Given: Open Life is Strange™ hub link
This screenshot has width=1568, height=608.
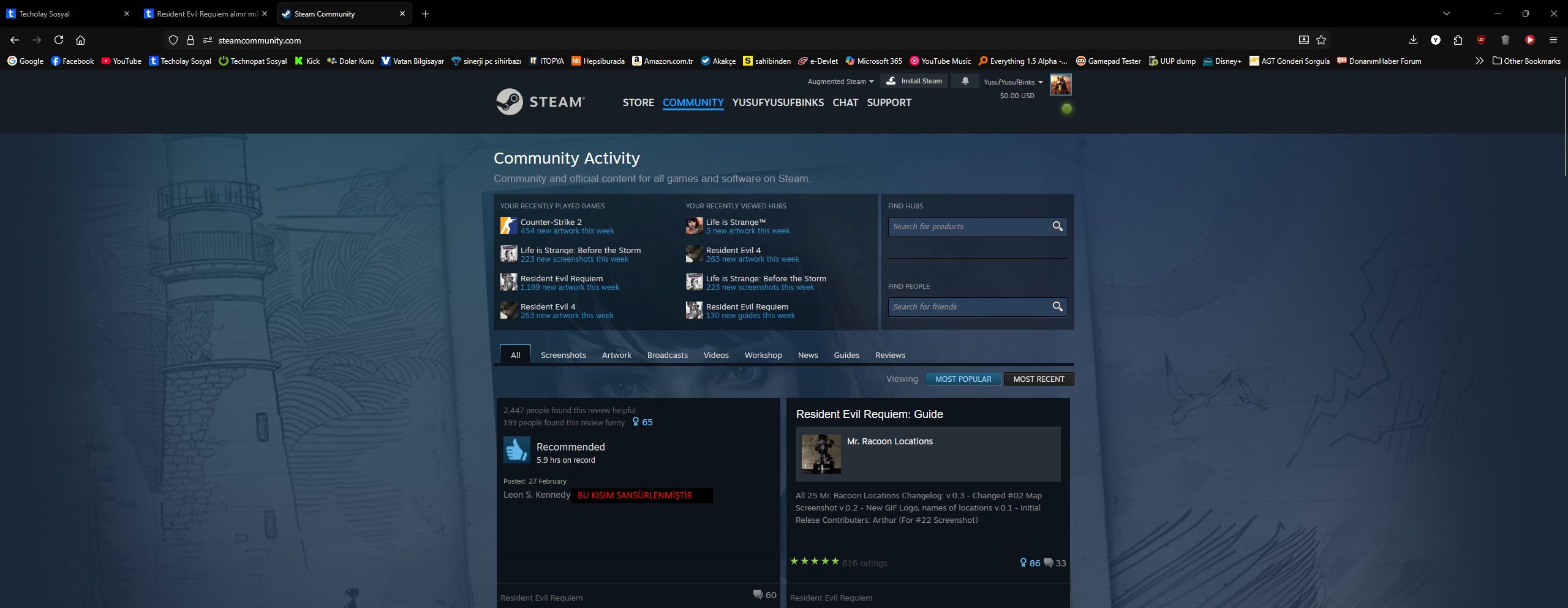Looking at the screenshot, I should (x=736, y=222).
